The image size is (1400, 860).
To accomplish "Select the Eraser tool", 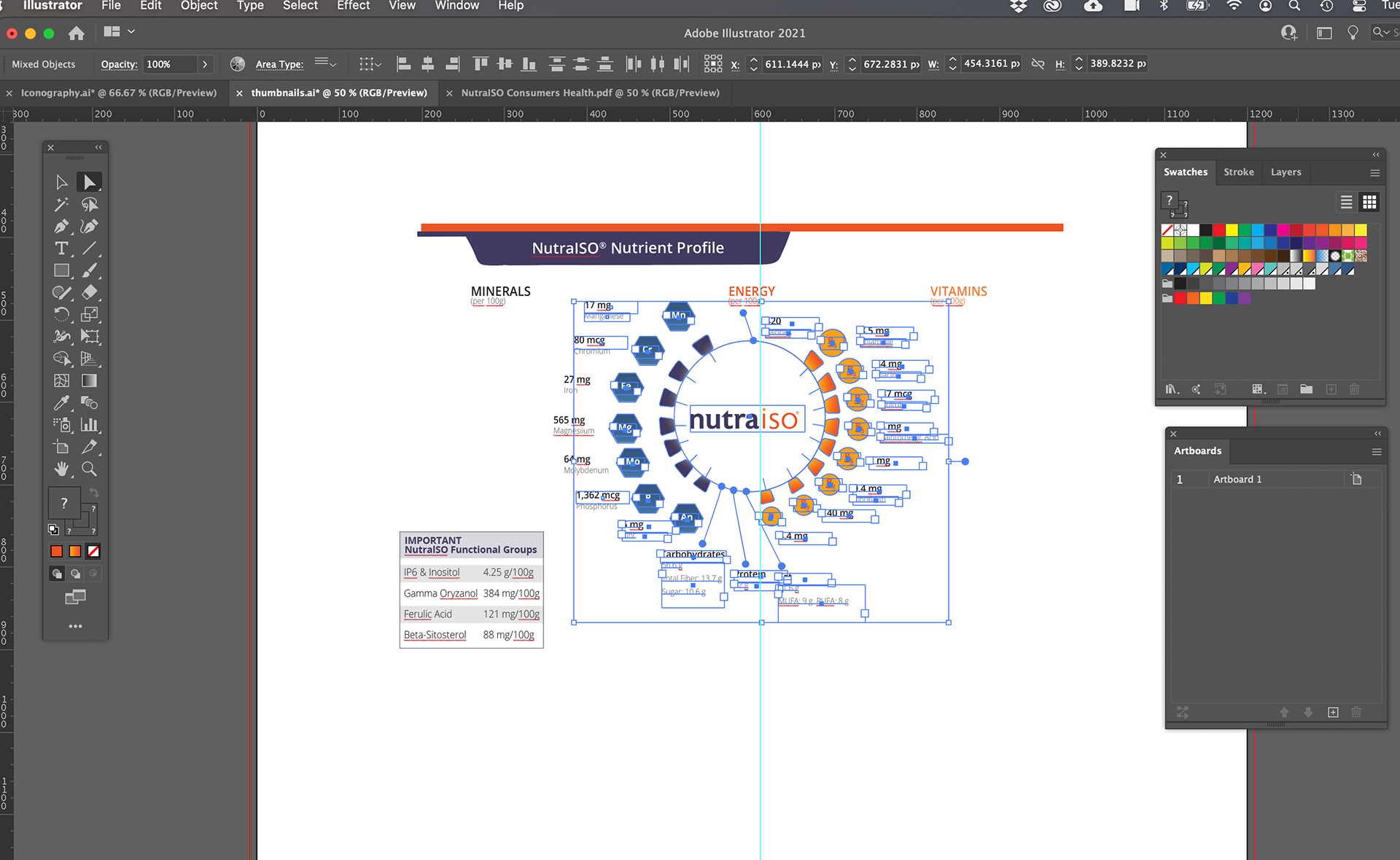I will pos(90,293).
